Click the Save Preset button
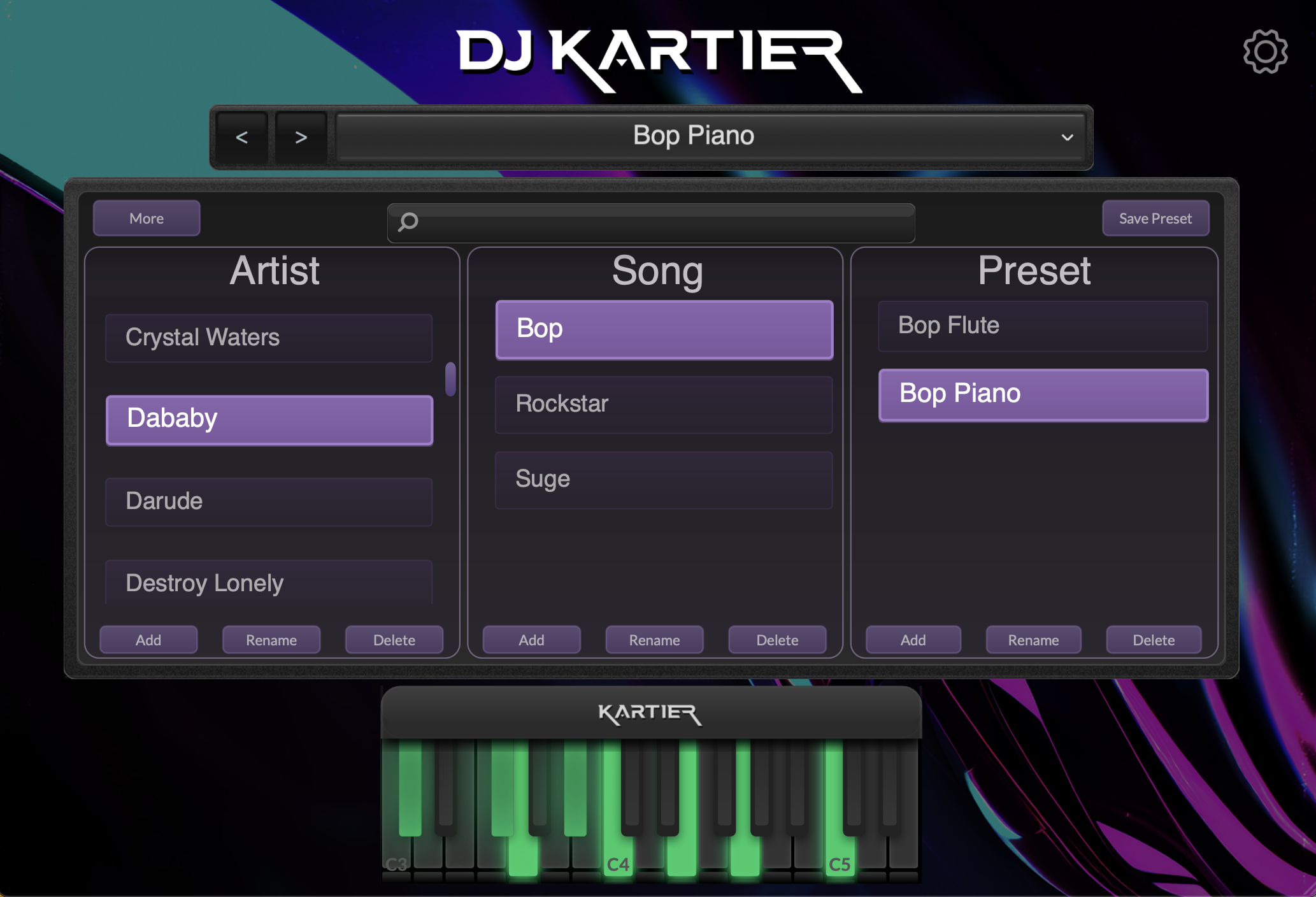The height and width of the screenshot is (897, 1316). coord(1155,219)
